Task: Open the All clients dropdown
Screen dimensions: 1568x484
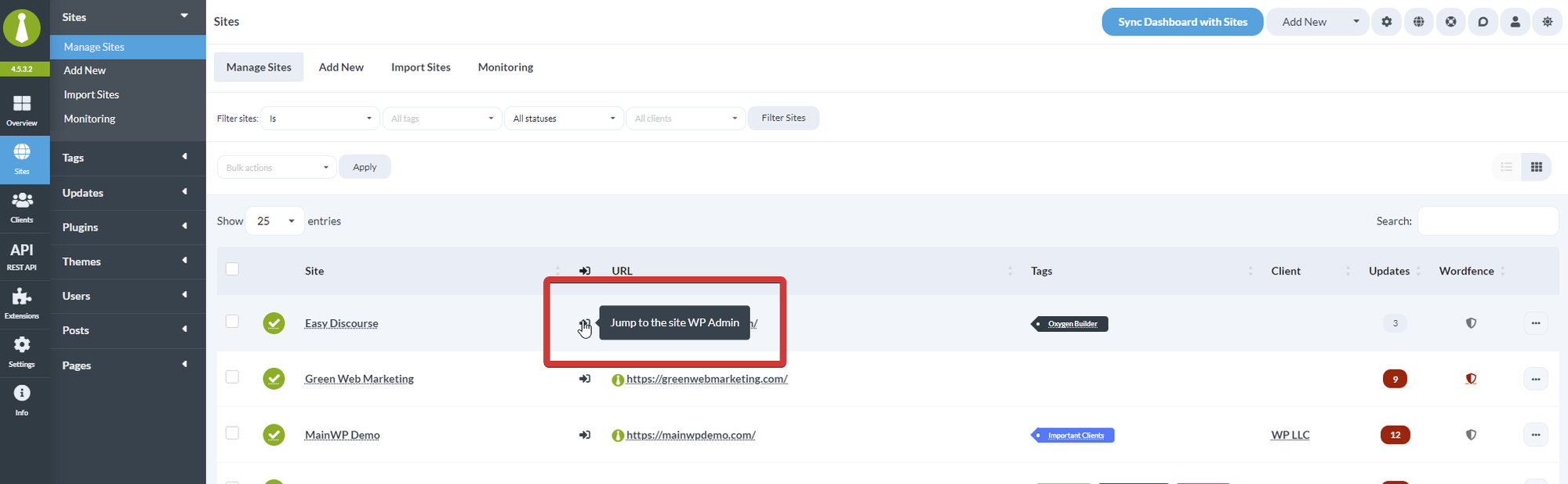Action: coord(686,118)
